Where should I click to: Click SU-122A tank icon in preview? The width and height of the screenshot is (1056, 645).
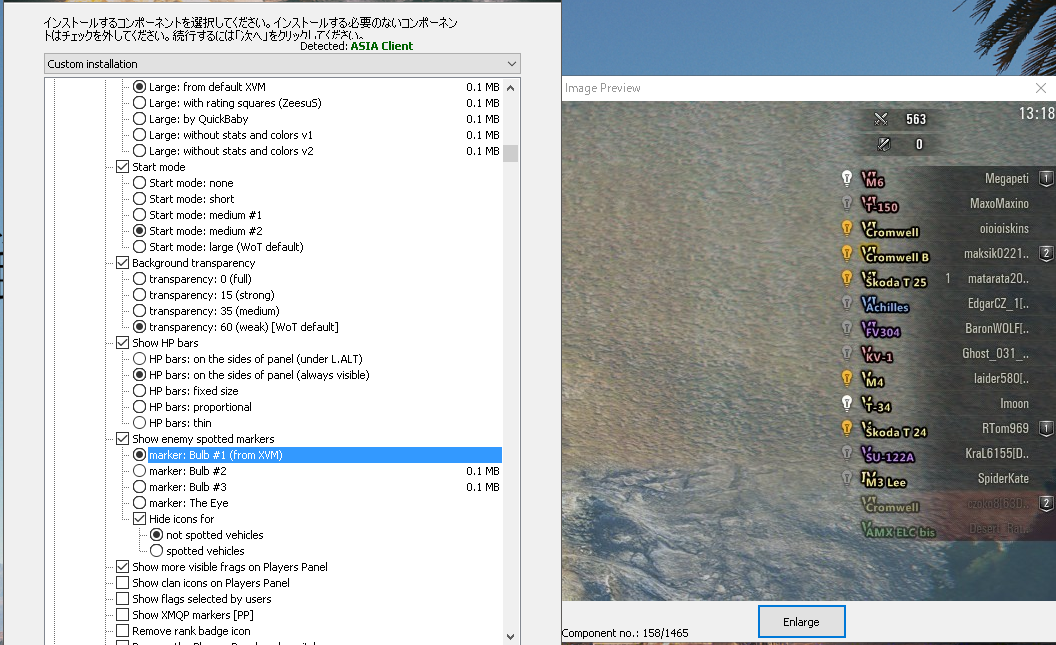click(x=888, y=454)
